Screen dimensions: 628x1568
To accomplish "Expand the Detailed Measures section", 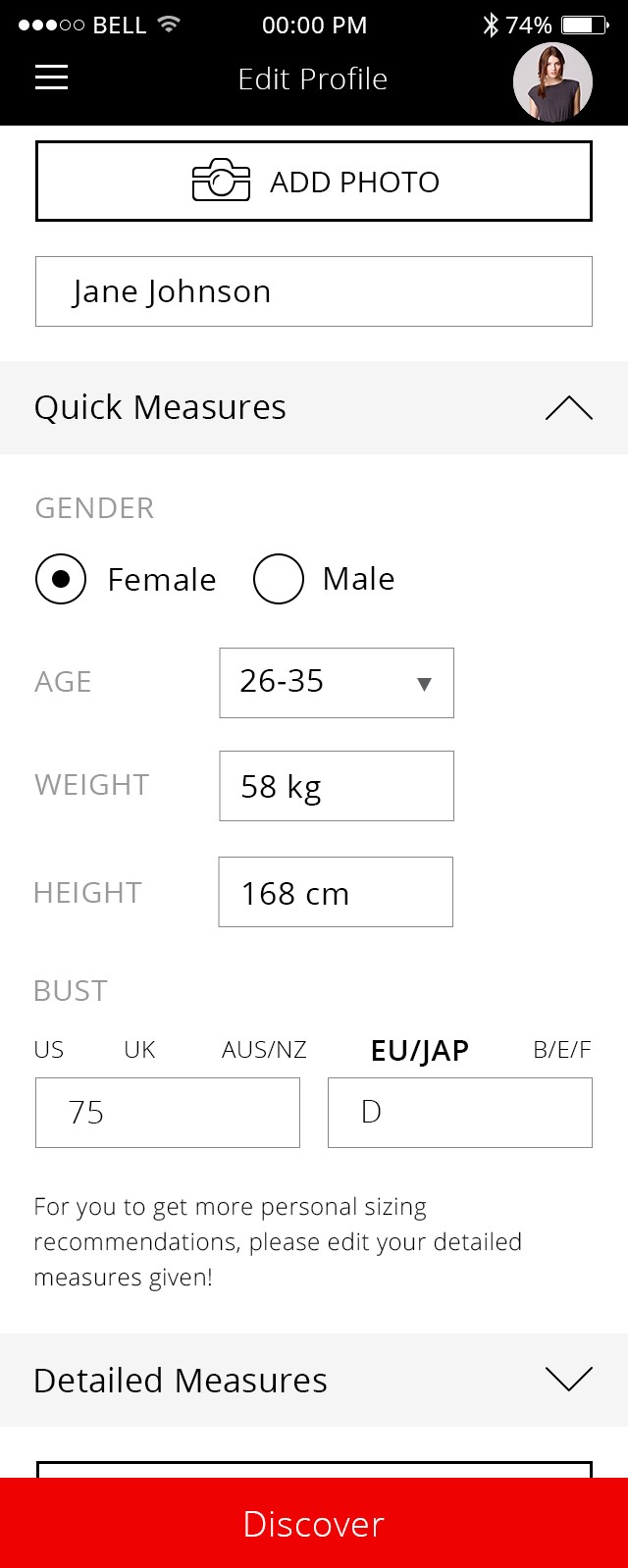I will (x=569, y=1379).
